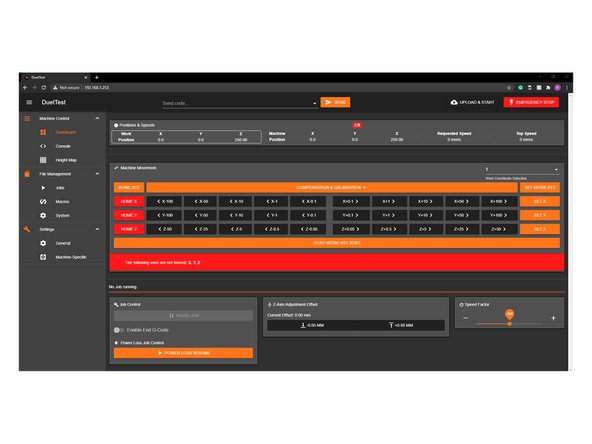Toggle the Enable End G-Code switch
The image size is (592, 444).
(x=119, y=330)
